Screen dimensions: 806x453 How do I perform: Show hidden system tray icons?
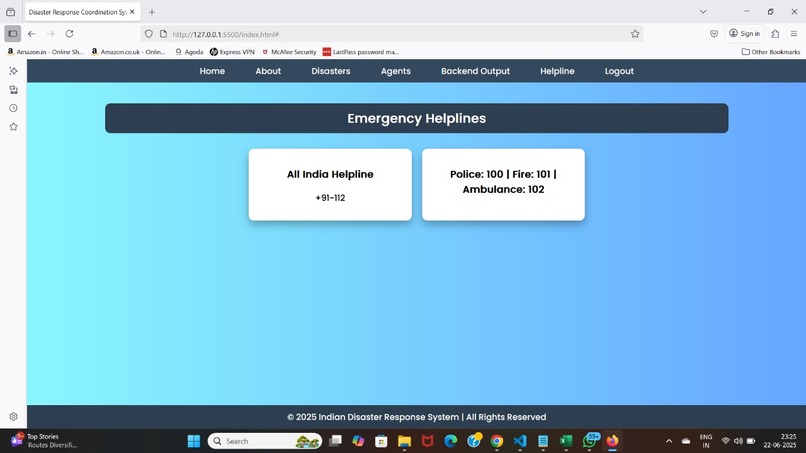tap(669, 441)
